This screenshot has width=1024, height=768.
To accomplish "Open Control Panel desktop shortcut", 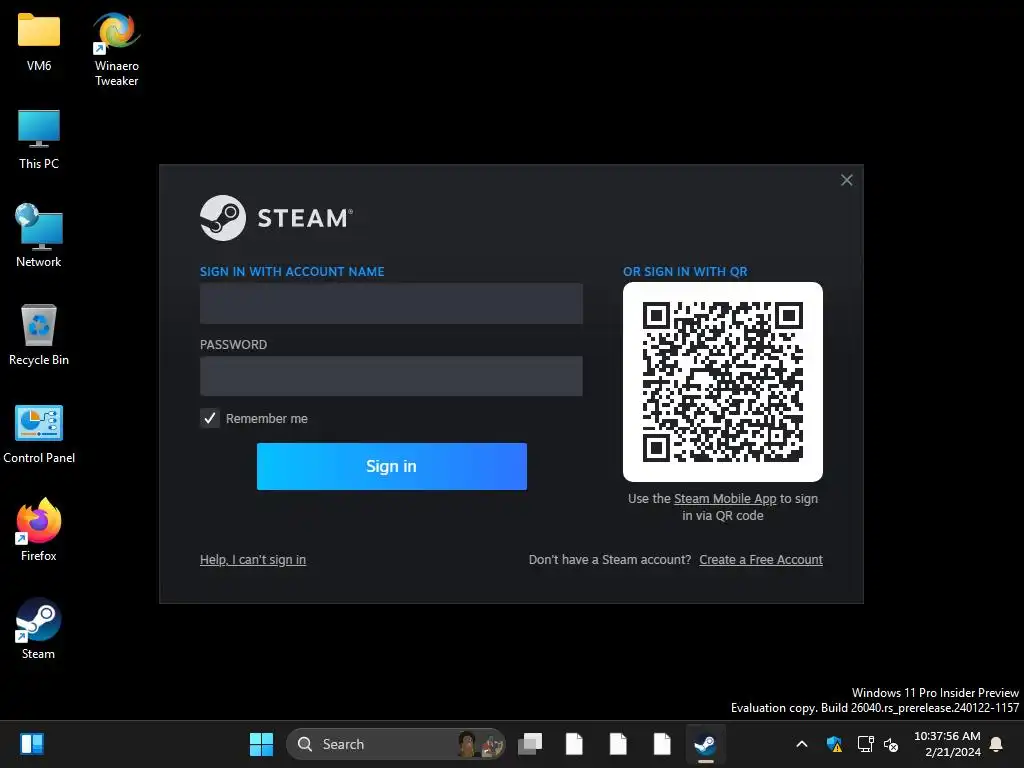I will [39, 434].
